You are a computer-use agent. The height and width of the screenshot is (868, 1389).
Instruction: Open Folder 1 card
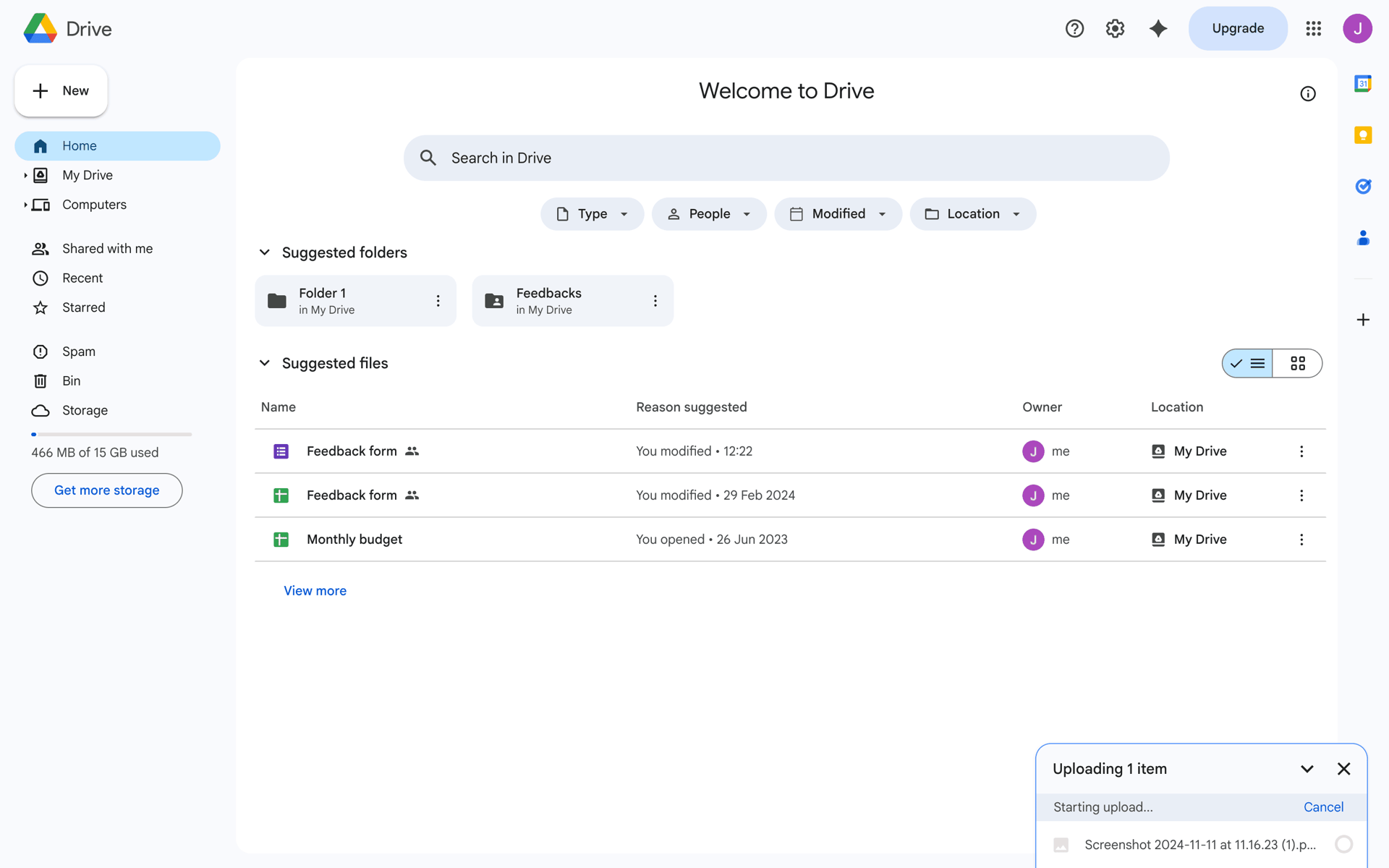point(355,301)
